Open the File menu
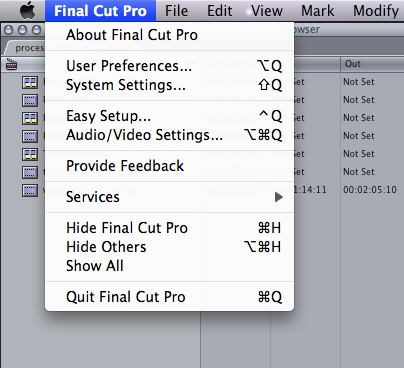 pyautogui.click(x=176, y=11)
